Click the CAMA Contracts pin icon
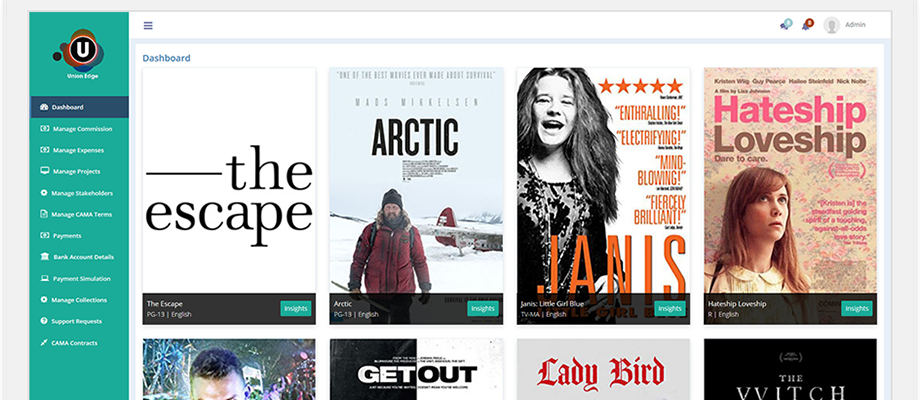 [43, 343]
